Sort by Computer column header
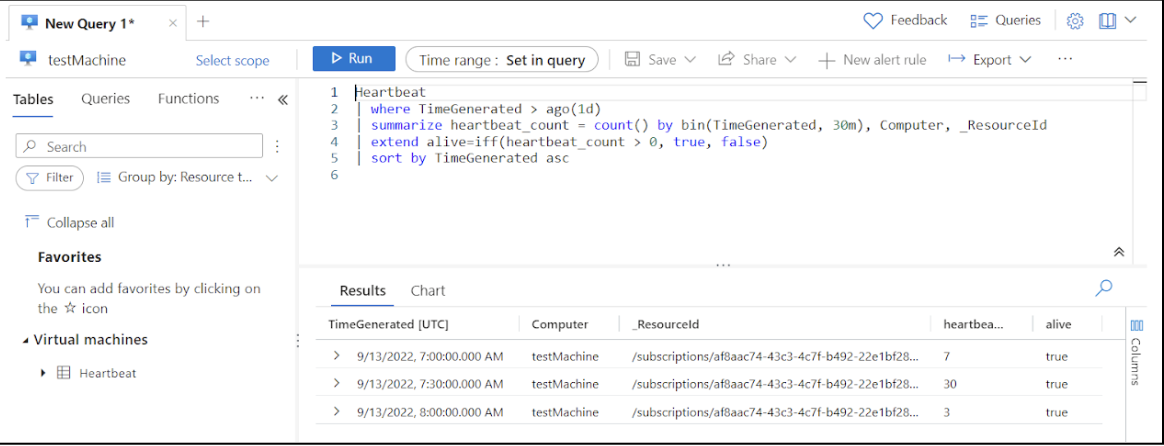 (560, 324)
